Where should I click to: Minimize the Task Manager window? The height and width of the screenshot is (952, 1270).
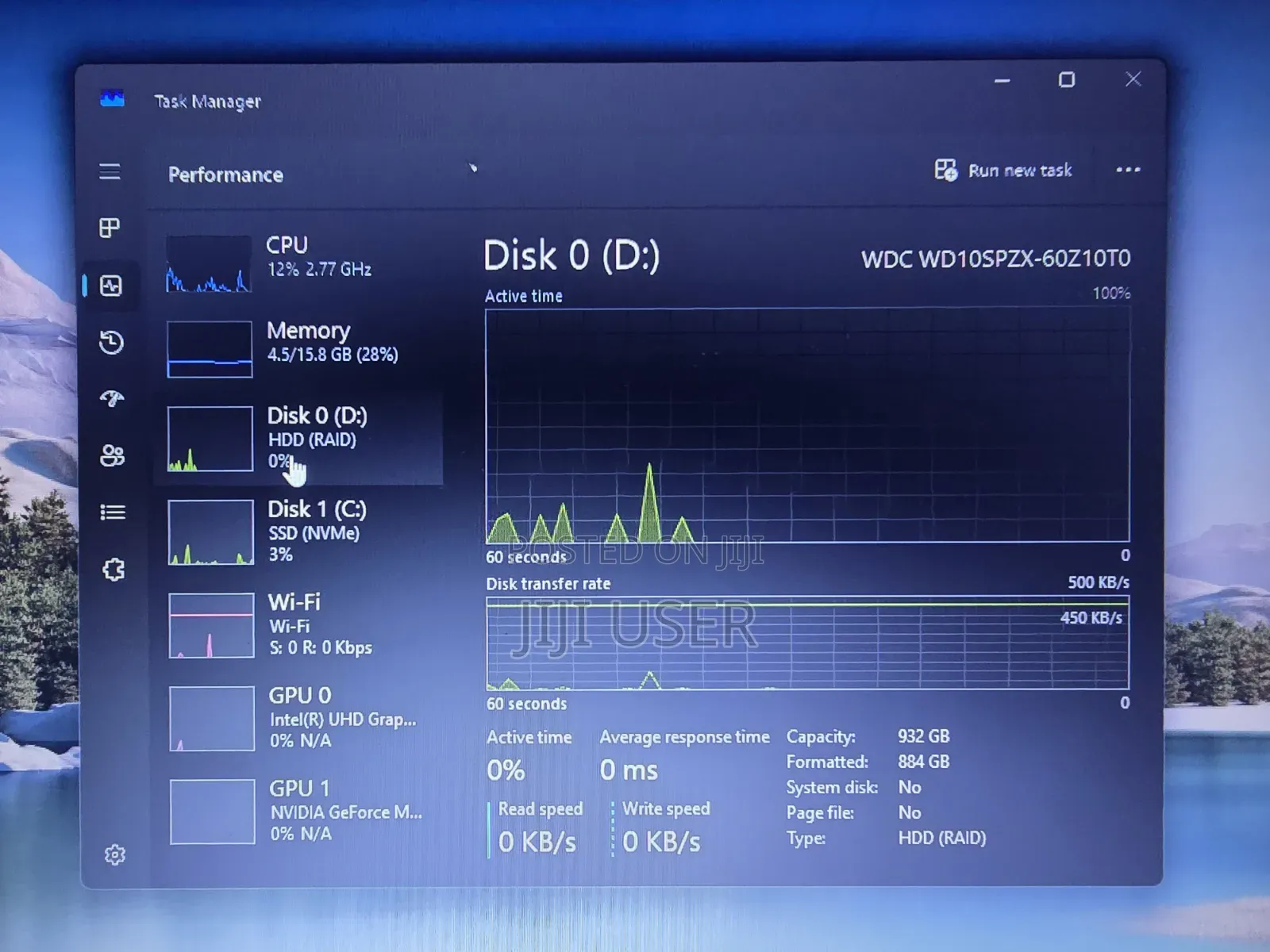(x=1003, y=80)
